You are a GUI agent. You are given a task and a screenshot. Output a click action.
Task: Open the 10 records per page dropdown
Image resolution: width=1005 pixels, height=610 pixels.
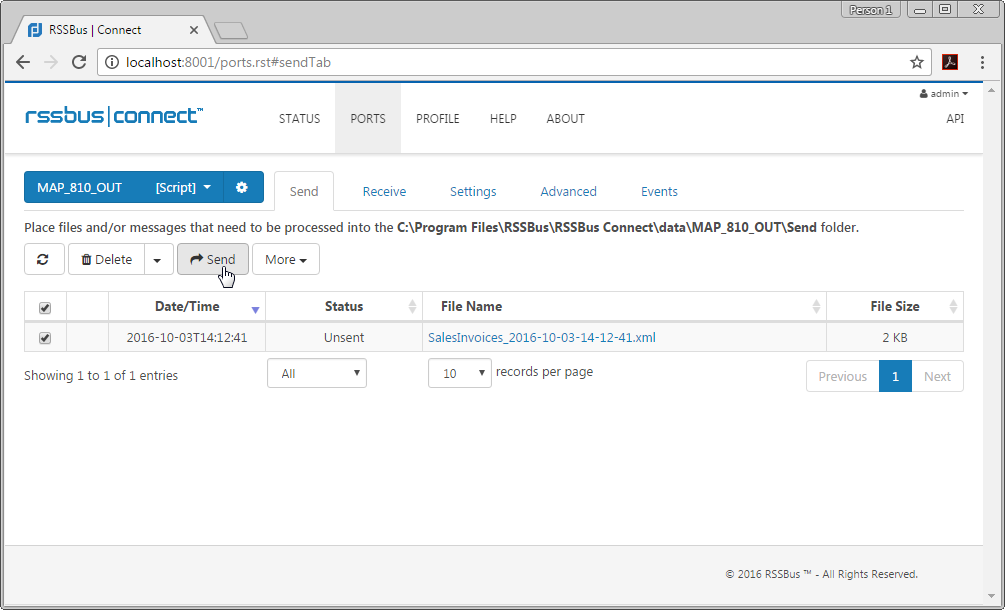[460, 373]
